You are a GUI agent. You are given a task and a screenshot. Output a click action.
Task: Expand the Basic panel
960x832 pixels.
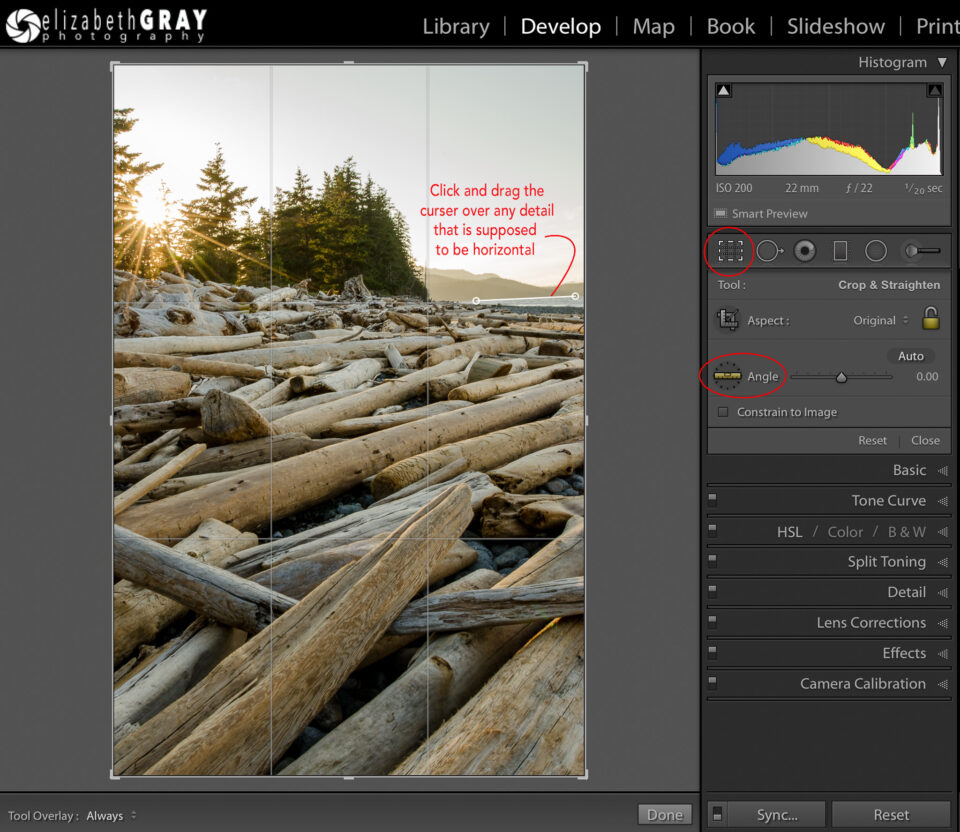coord(909,470)
